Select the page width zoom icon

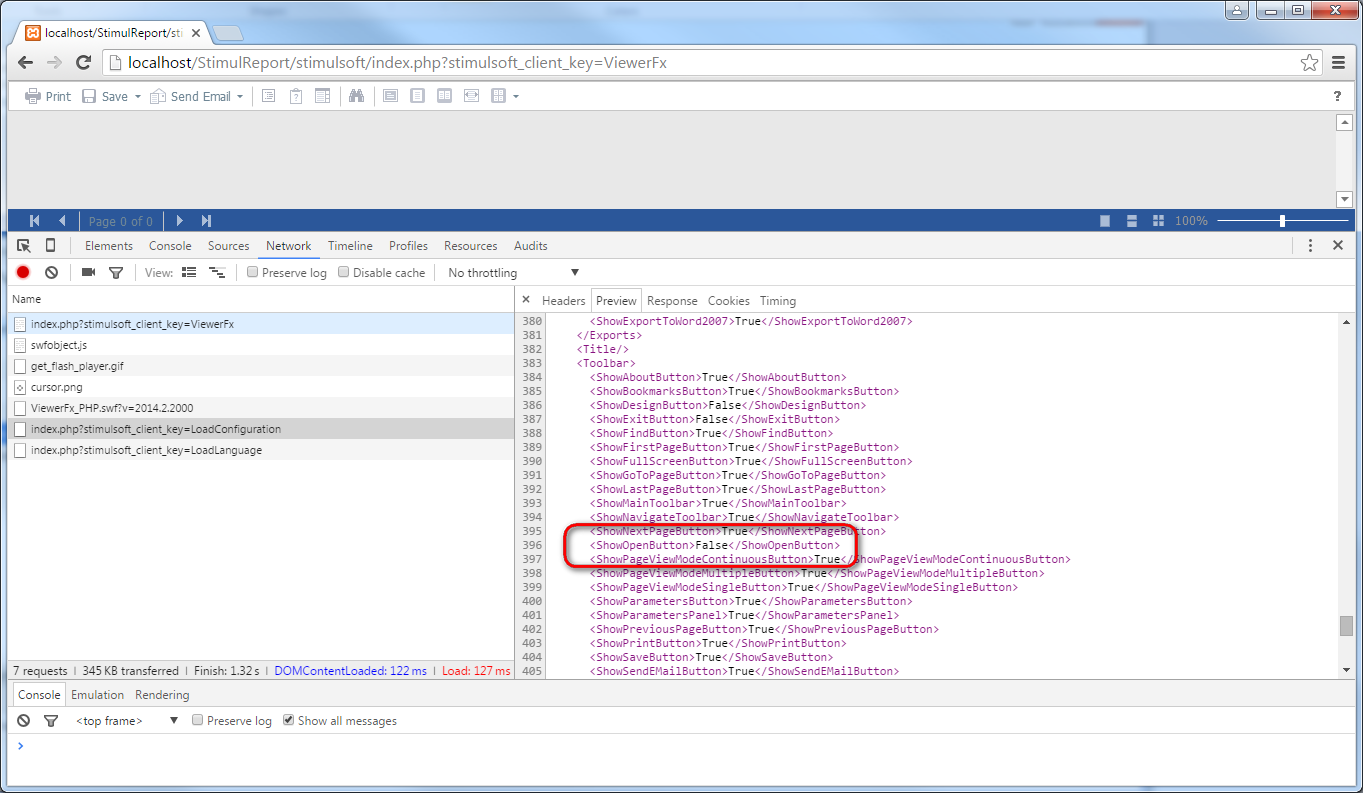pos(472,96)
